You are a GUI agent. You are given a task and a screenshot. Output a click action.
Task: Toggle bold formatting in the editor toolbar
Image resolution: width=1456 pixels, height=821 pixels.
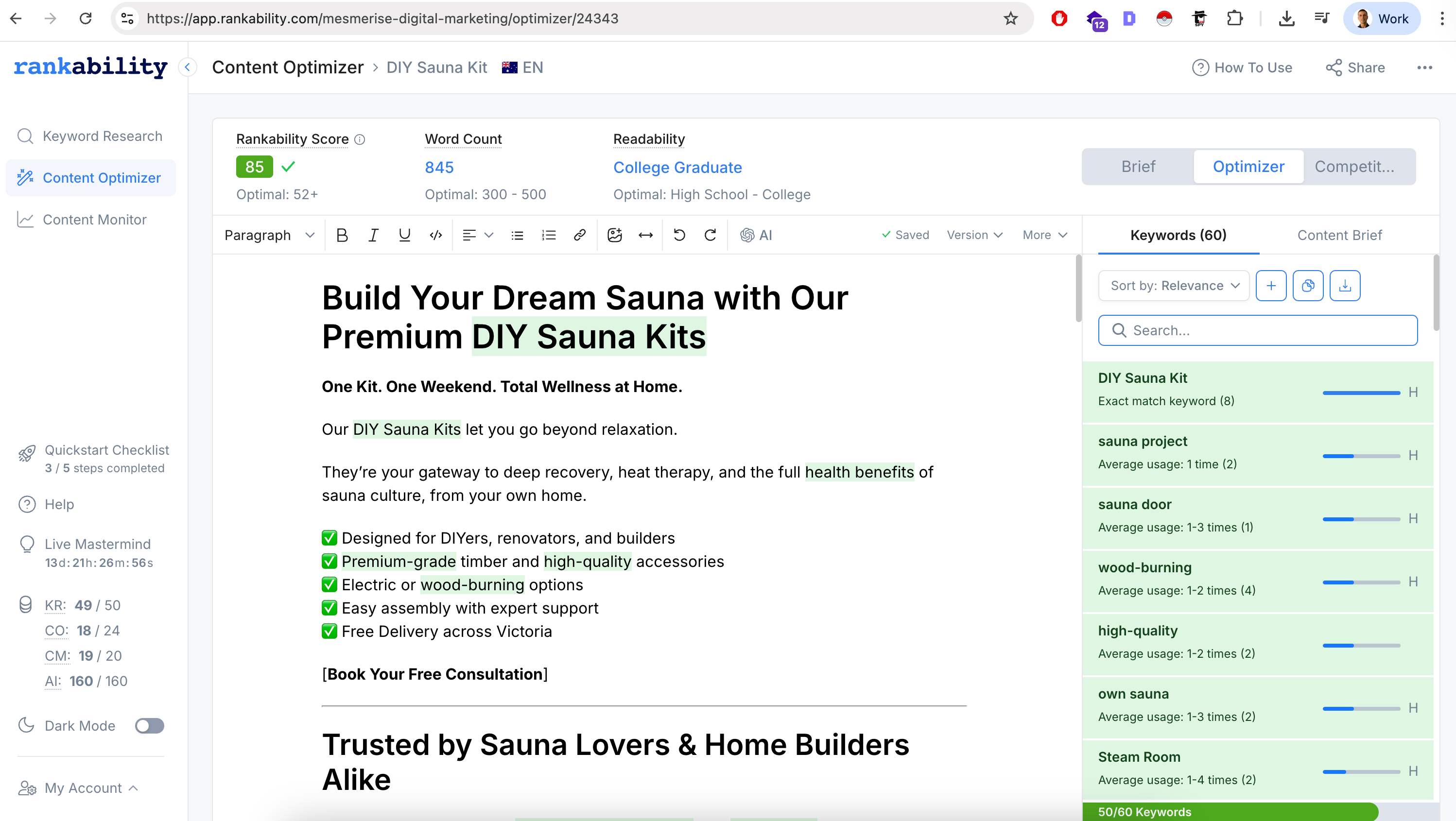click(341, 235)
